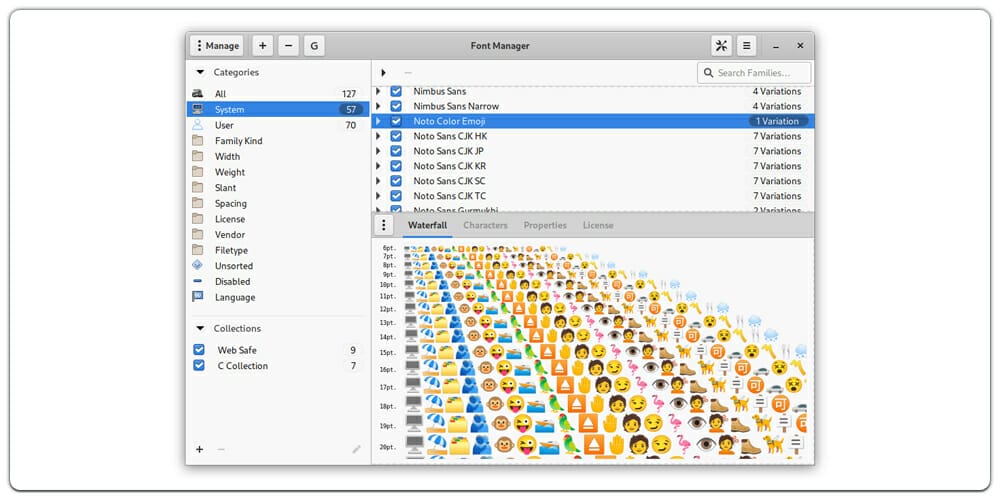Expand the Noto Sans CJK HK family

378,136
